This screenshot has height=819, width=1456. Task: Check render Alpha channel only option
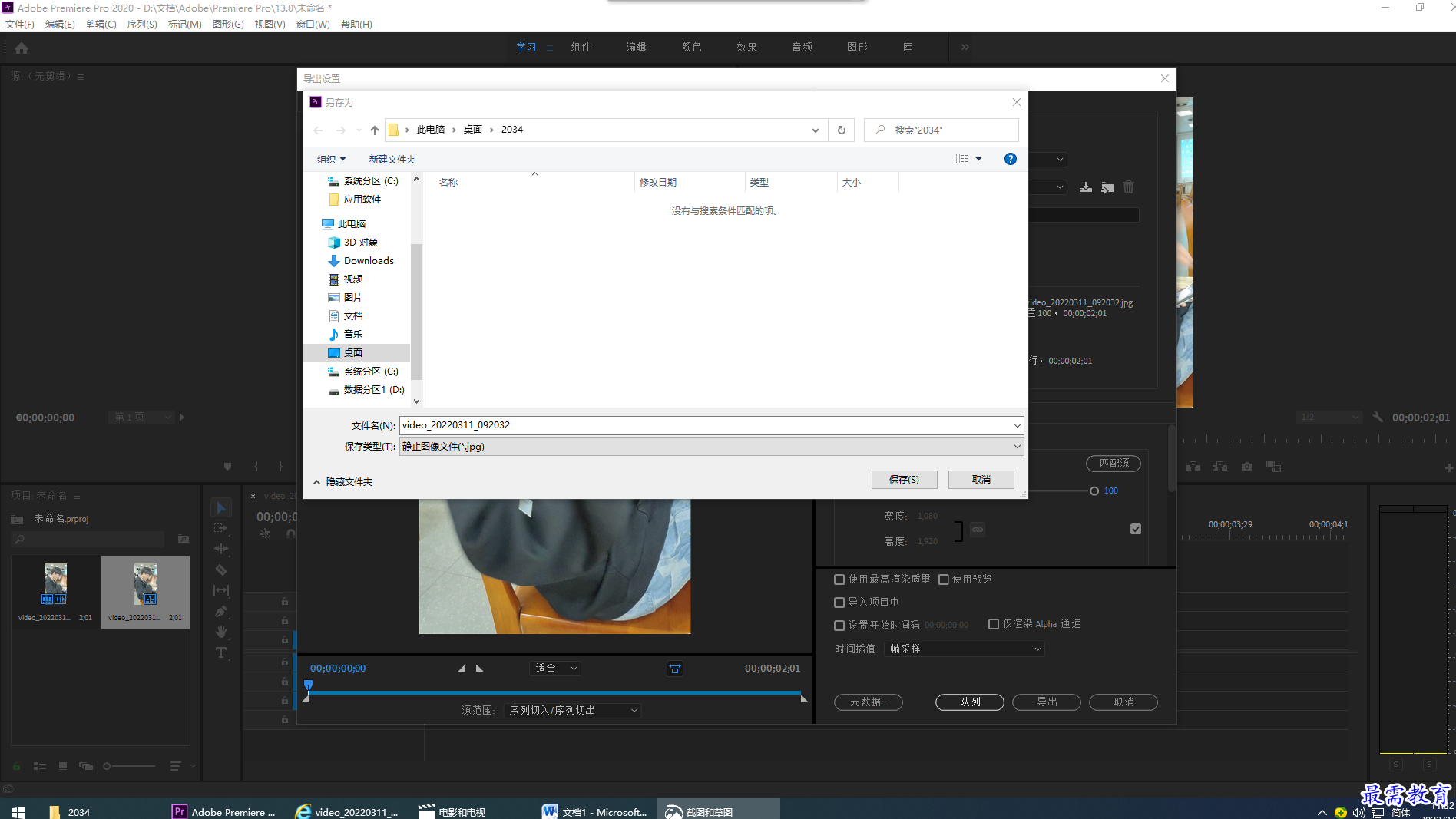tap(994, 624)
